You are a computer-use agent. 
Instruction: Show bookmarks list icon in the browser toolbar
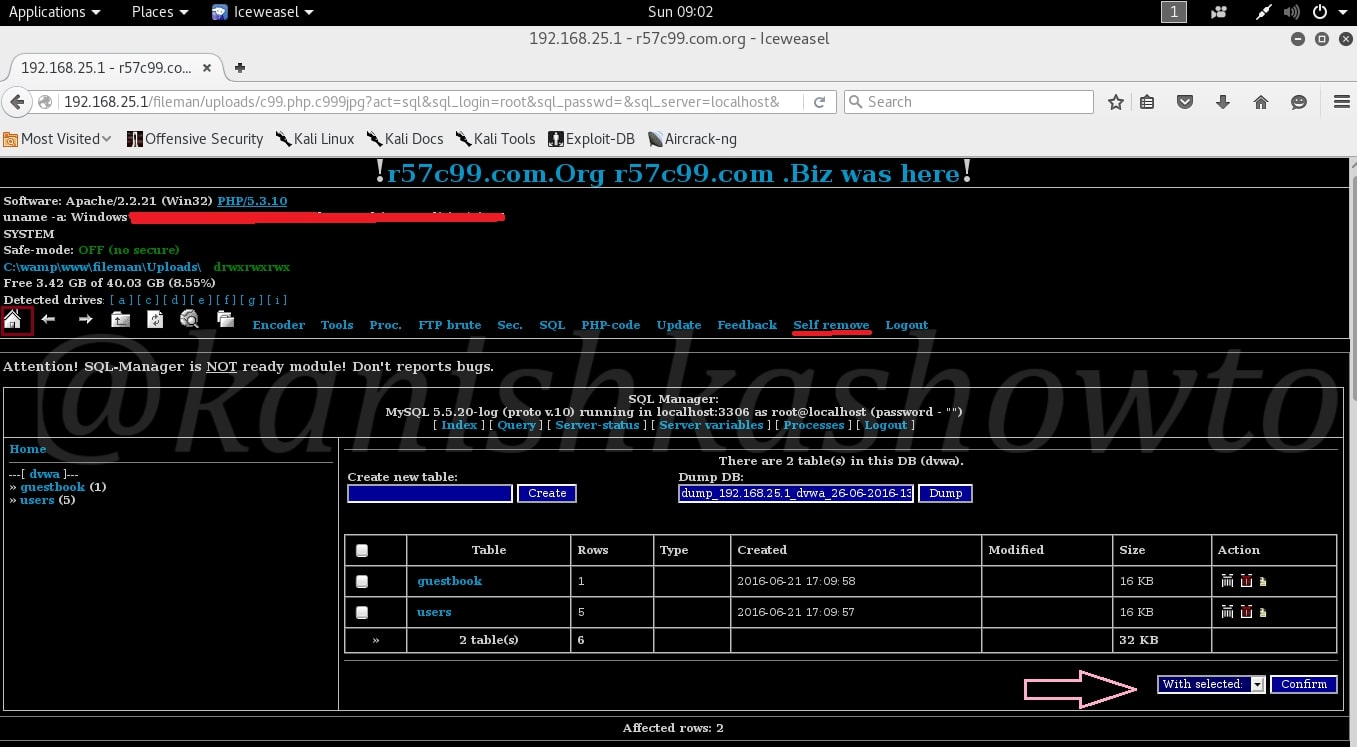click(x=1147, y=102)
